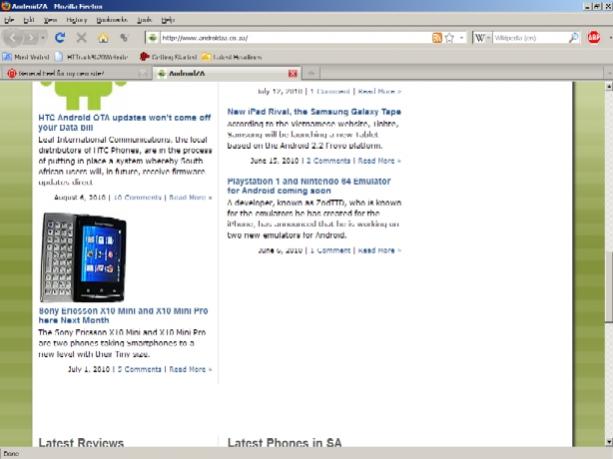
Task: Click Read More for Sony Ericsson article
Action: tap(190, 369)
